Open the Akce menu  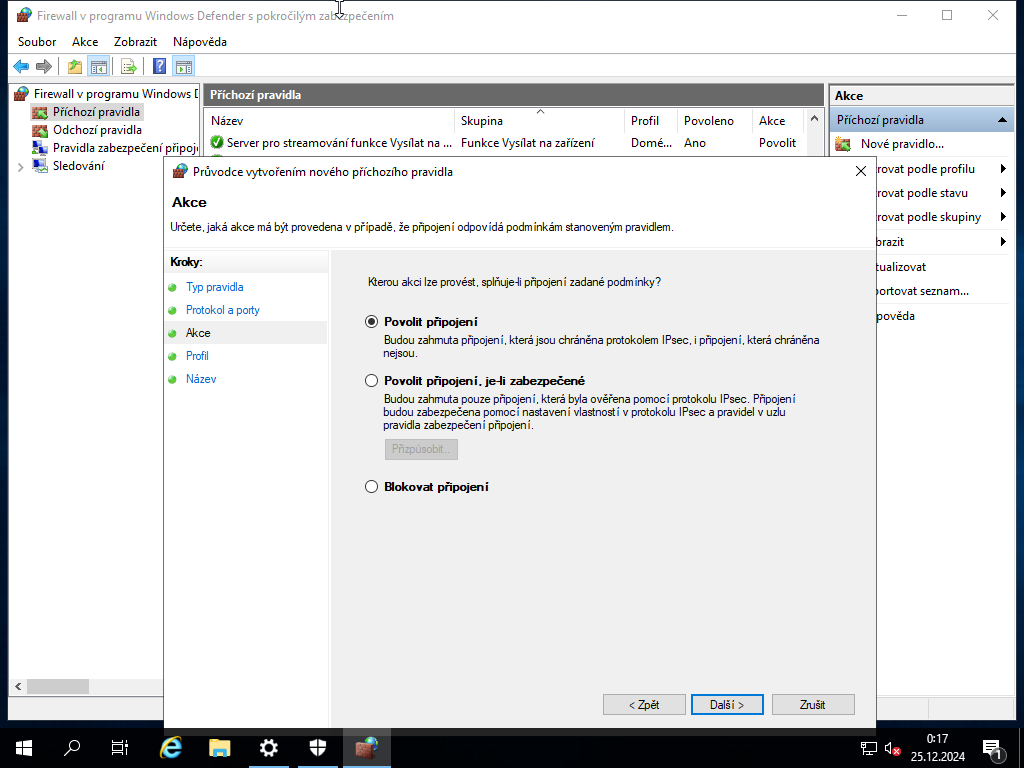[84, 41]
